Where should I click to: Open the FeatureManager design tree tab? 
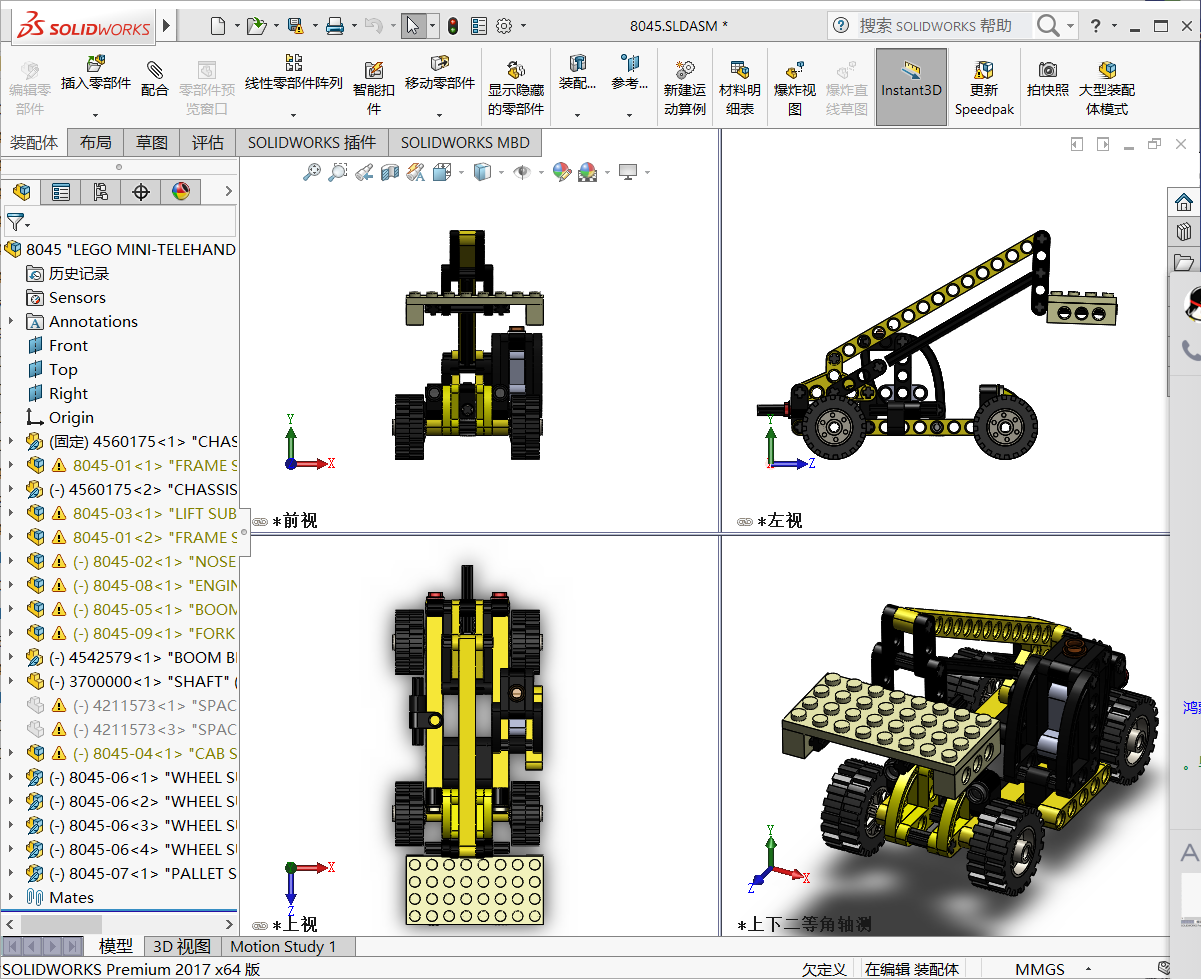[21, 192]
